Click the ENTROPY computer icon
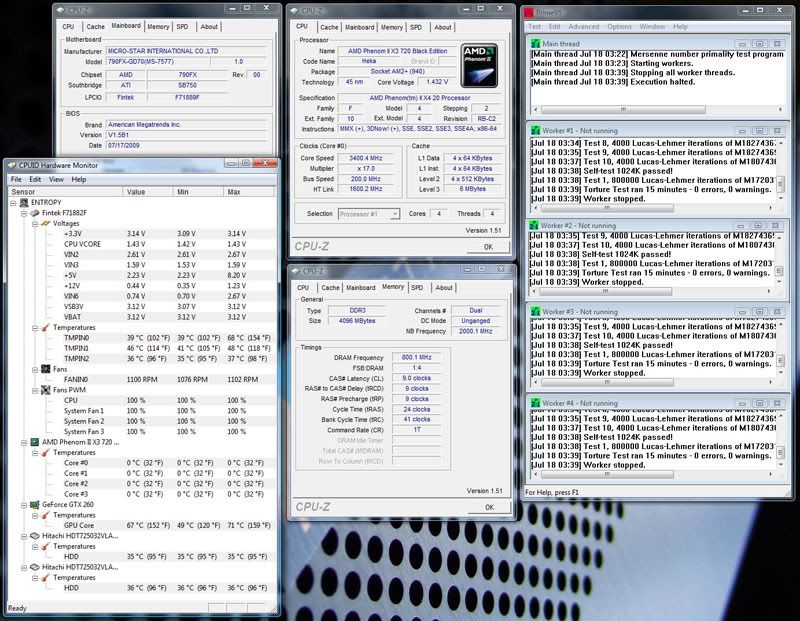This screenshot has height=621, width=800. (x=24, y=203)
